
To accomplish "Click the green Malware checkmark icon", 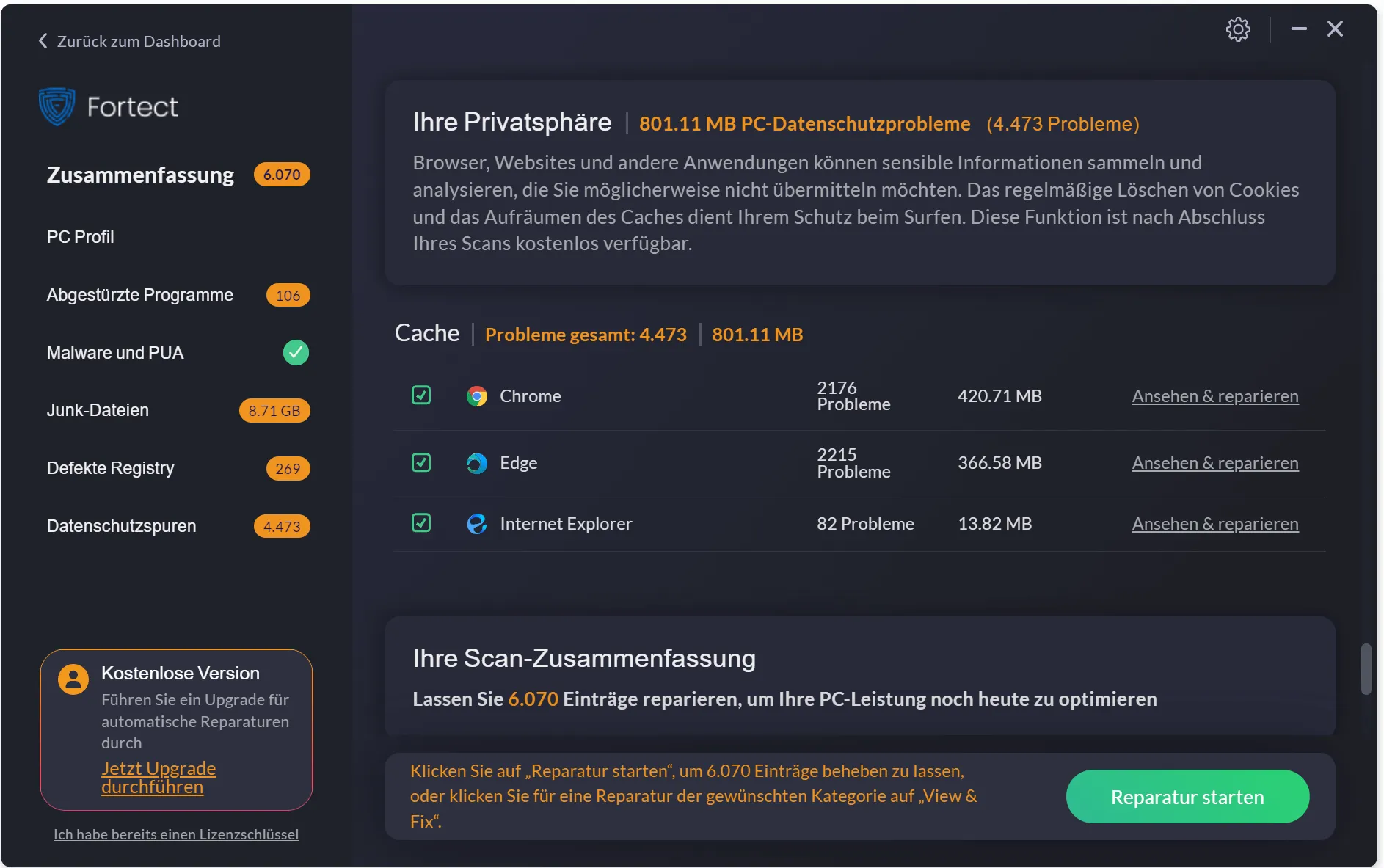I will (x=296, y=353).
